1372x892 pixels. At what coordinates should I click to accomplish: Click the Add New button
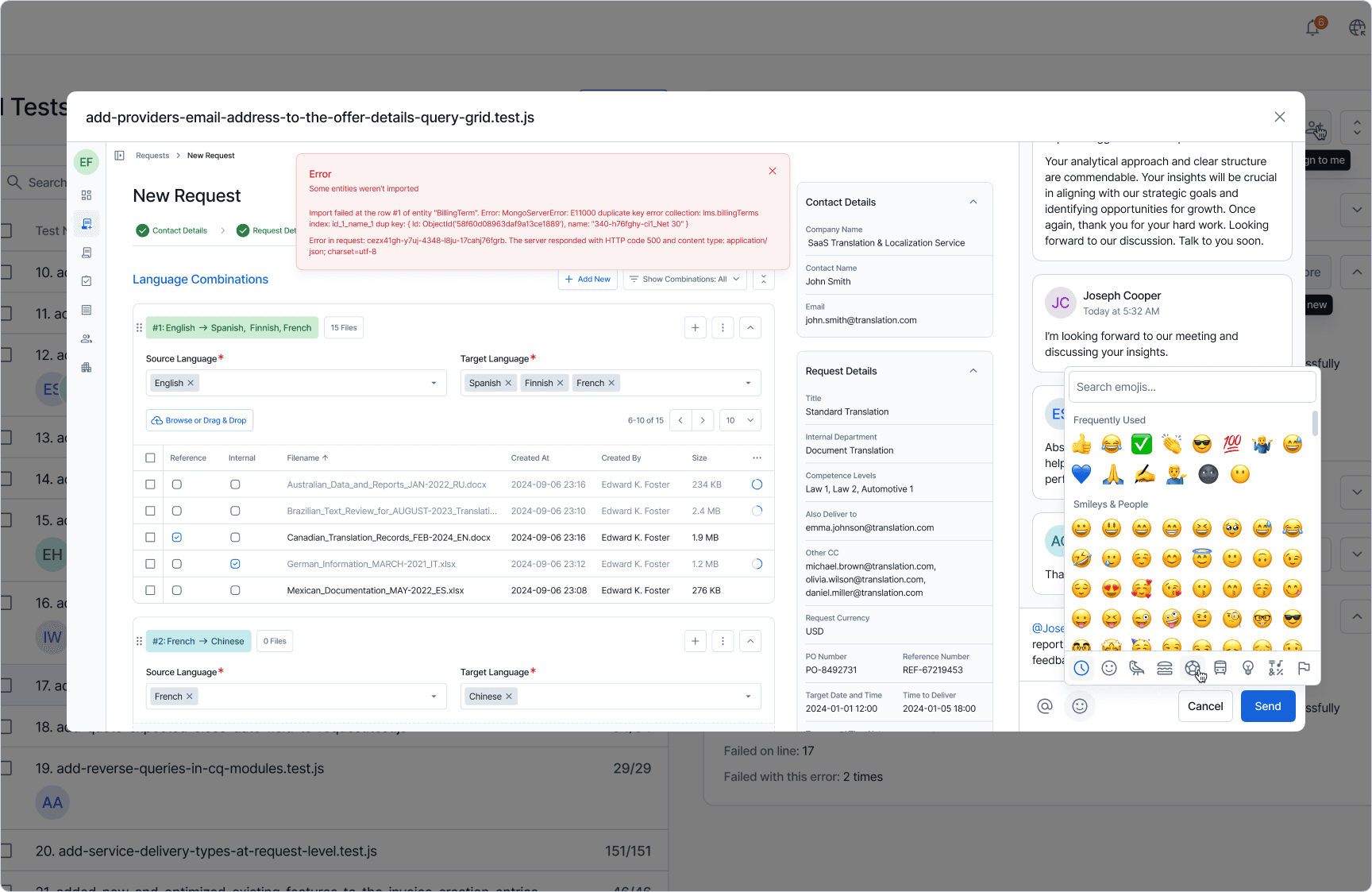coord(588,280)
